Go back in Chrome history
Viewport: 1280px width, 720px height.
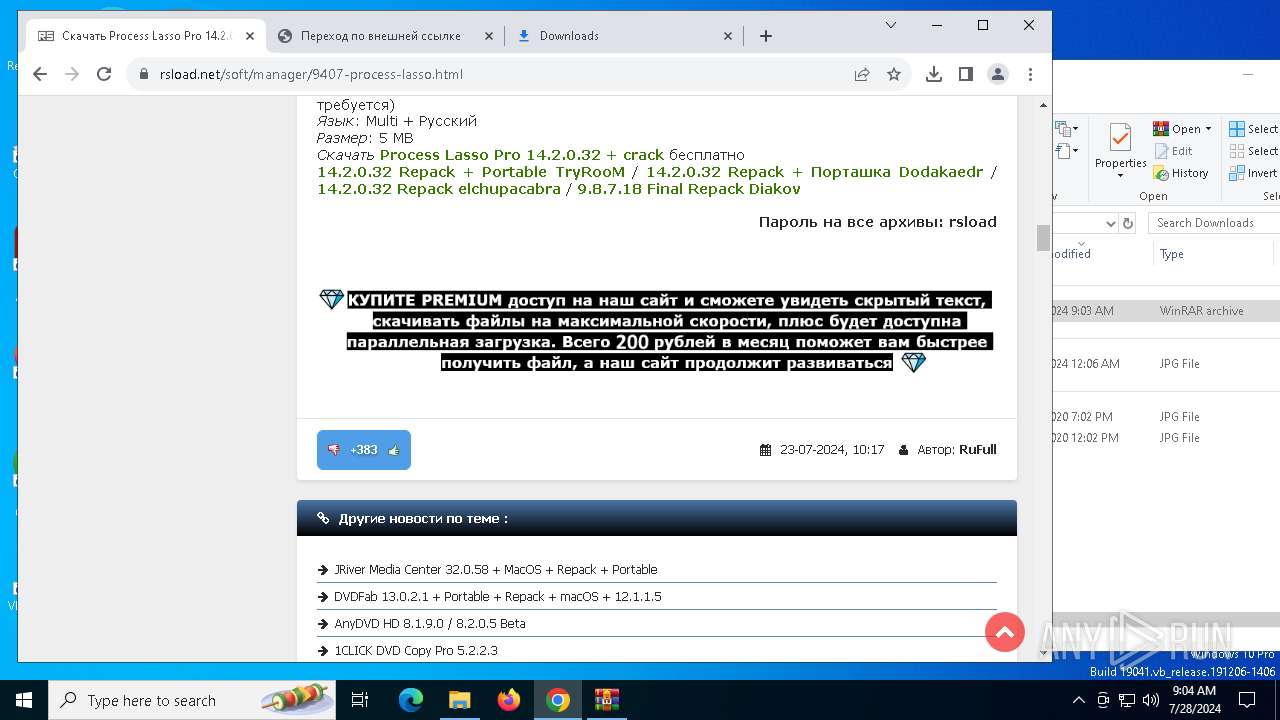(40, 74)
